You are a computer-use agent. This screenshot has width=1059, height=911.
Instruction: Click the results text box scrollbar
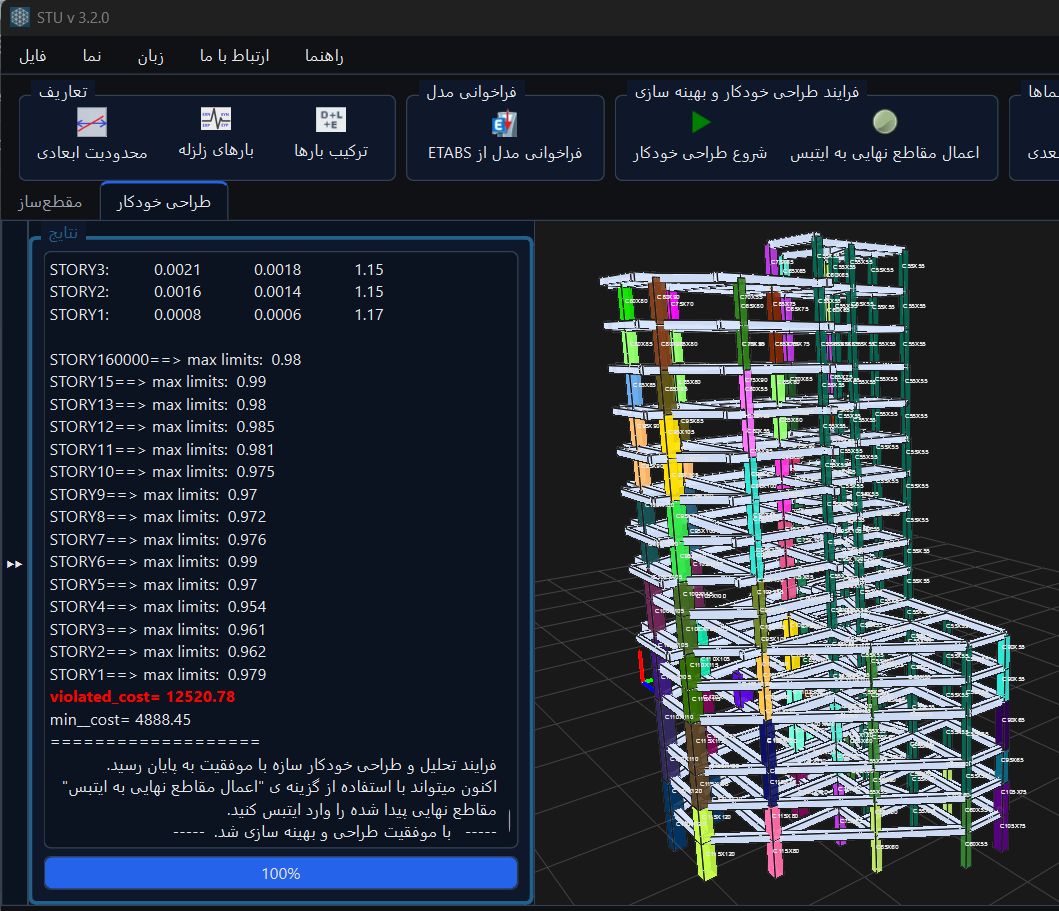pyautogui.click(x=509, y=820)
